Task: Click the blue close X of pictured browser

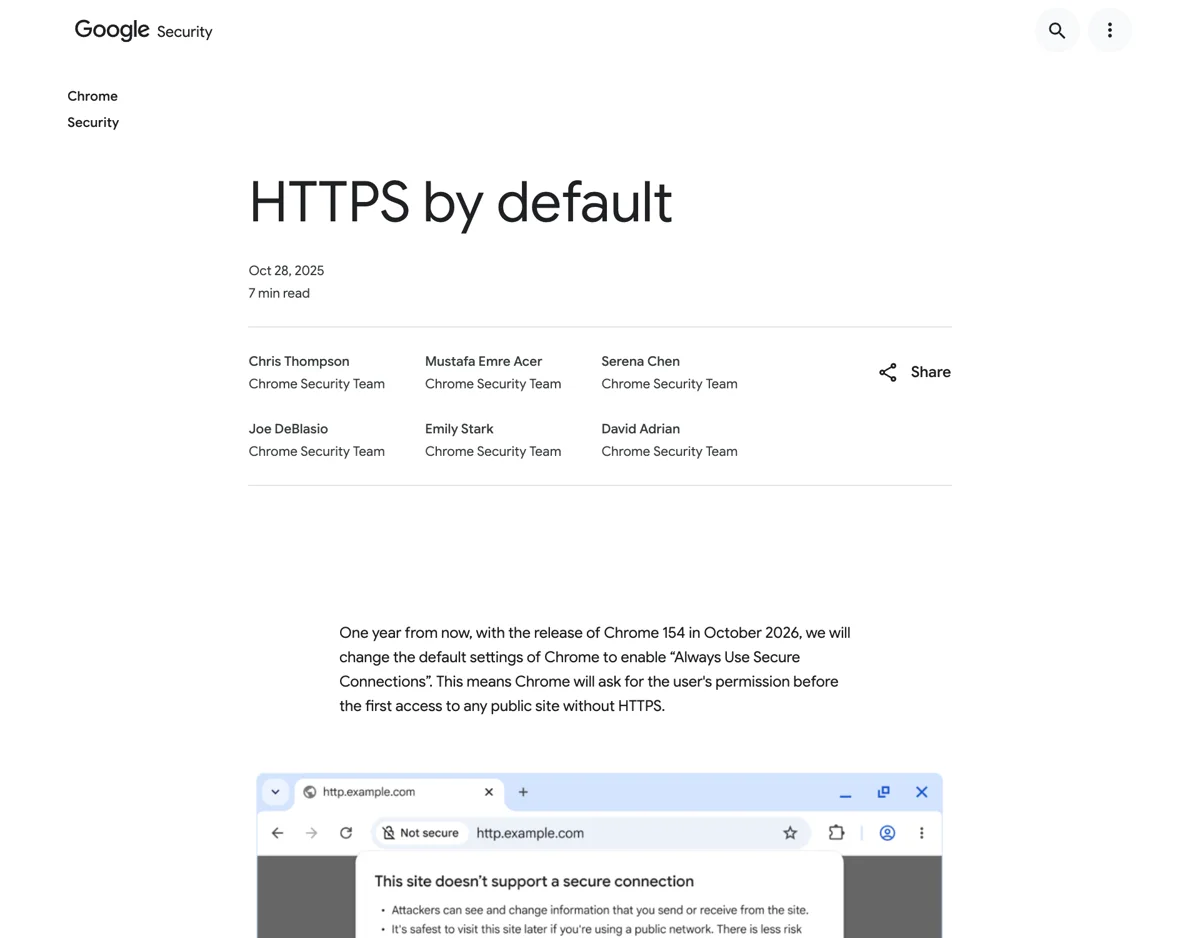Action: [x=922, y=792]
